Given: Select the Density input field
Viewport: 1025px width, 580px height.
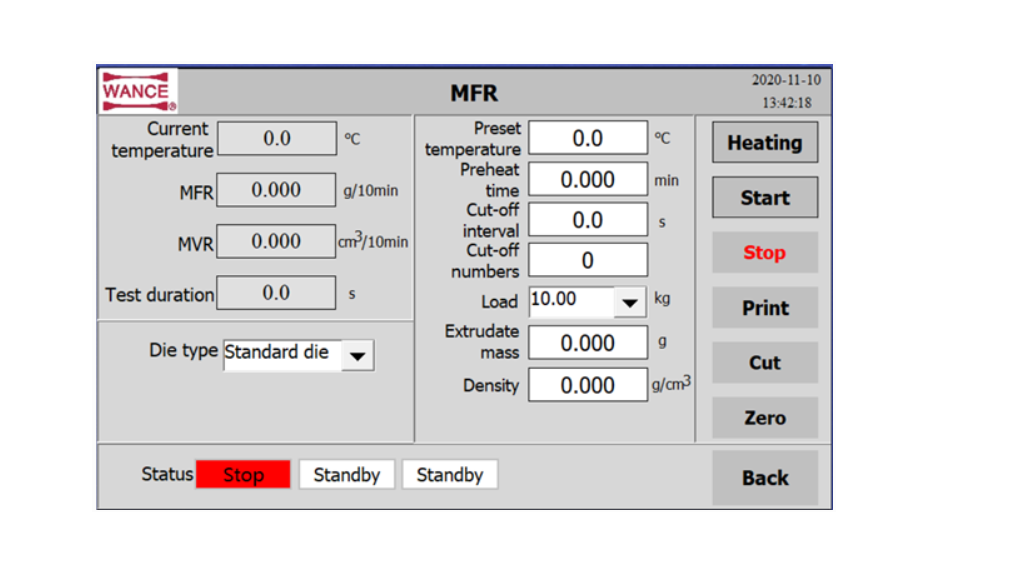Looking at the screenshot, I should [x=588, y=385].
